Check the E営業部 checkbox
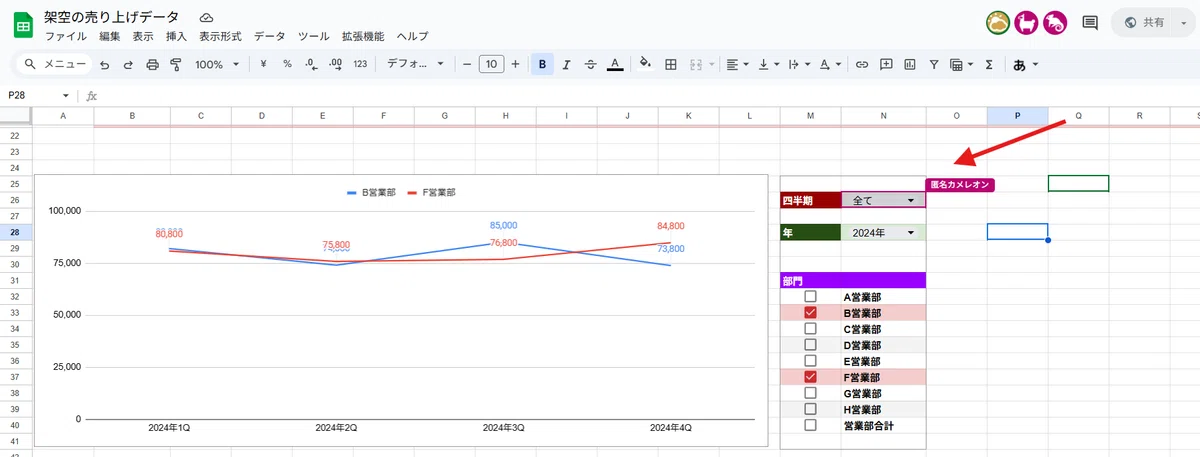1200x457 pixels. click(x=810, y=361)
